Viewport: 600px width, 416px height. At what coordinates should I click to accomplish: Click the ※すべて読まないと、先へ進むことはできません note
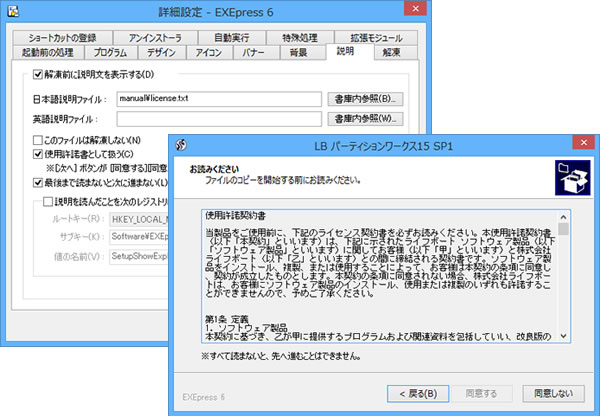pos(281,356)
